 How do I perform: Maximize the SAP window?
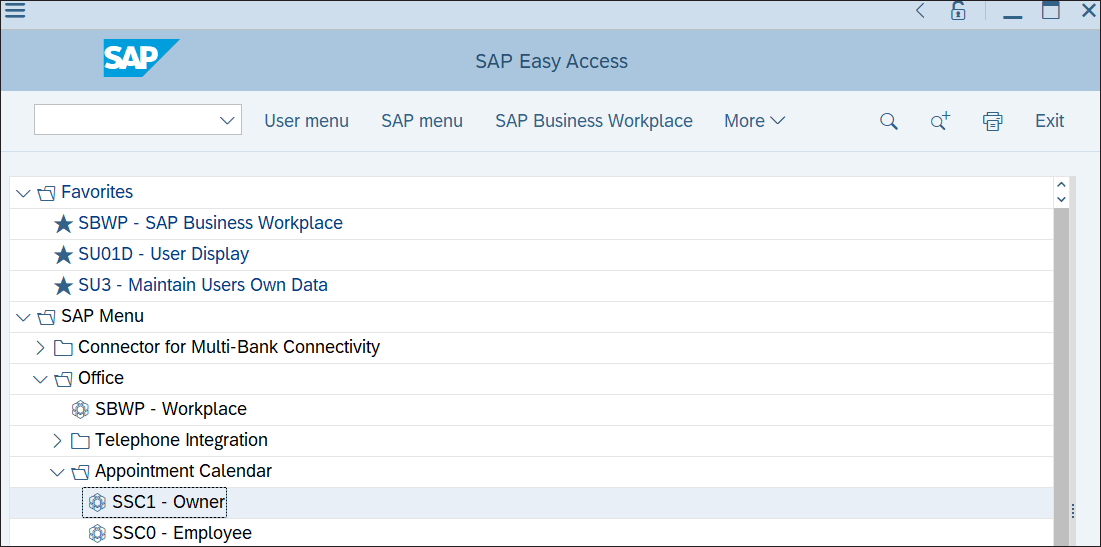[x=1050, y=11]
